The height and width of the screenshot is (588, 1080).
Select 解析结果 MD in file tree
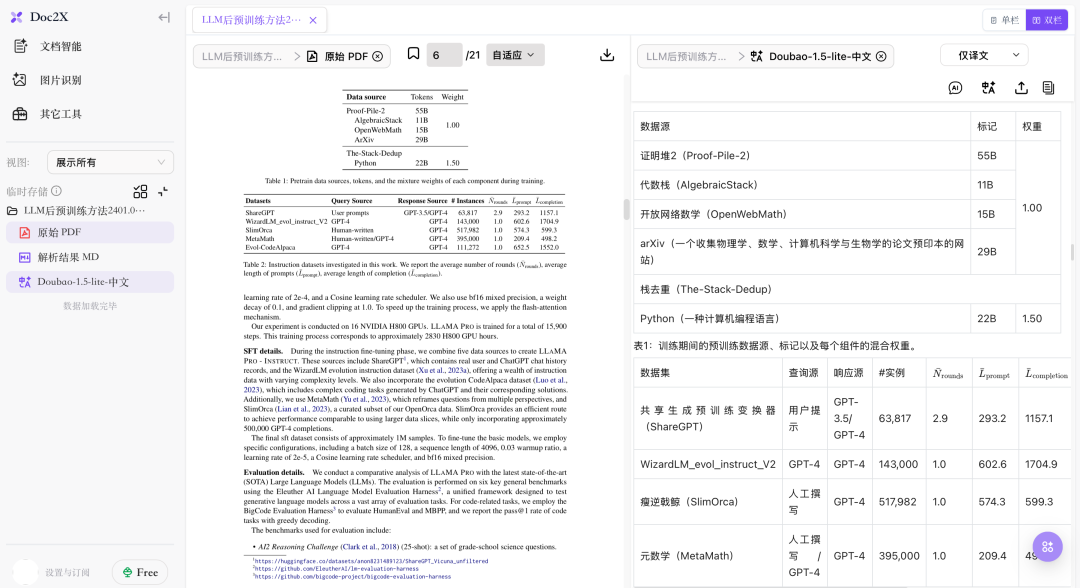pos(90,257)
